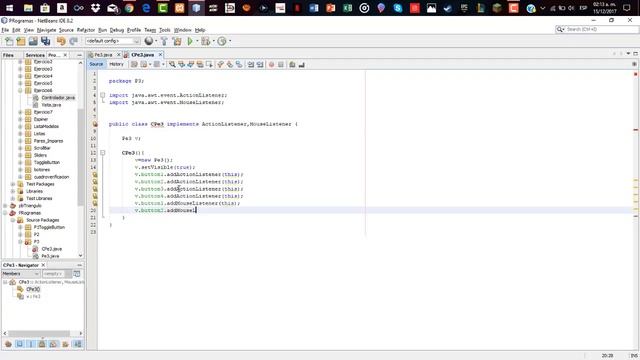Viewport: 640px width, 360px height.
Task: Switch to the Pe3.java editor tab
Action: [103, 55]
